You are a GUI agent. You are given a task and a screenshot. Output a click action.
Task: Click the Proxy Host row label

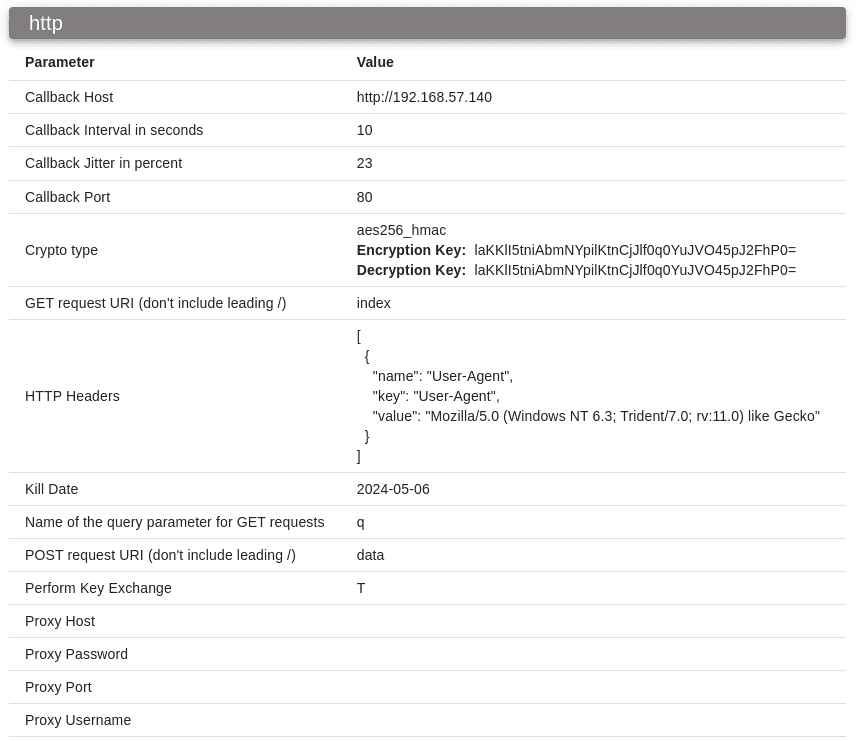click(60, 622)
